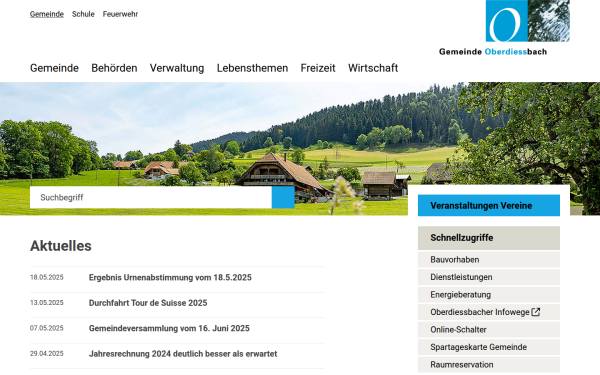Open the Verwaltung main menu

[x=177, y=68]
